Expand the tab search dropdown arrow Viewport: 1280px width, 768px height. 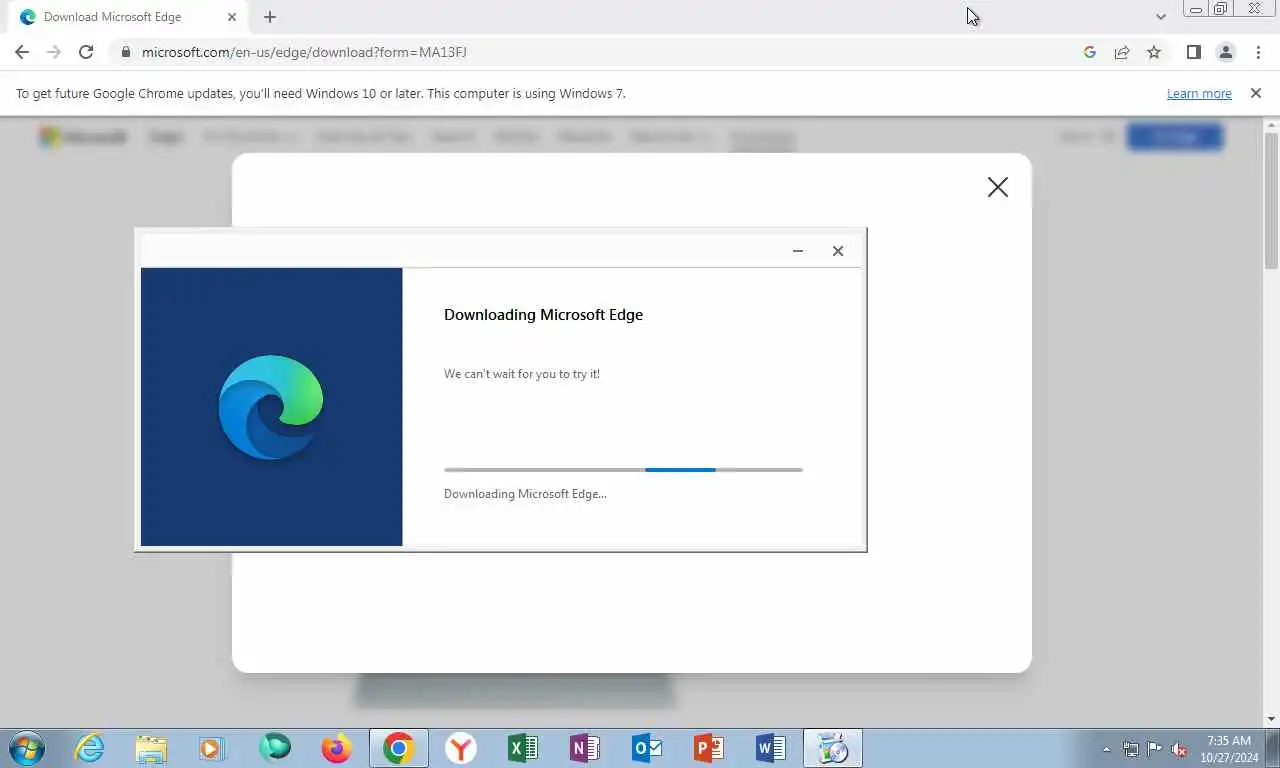point(1161,17)
